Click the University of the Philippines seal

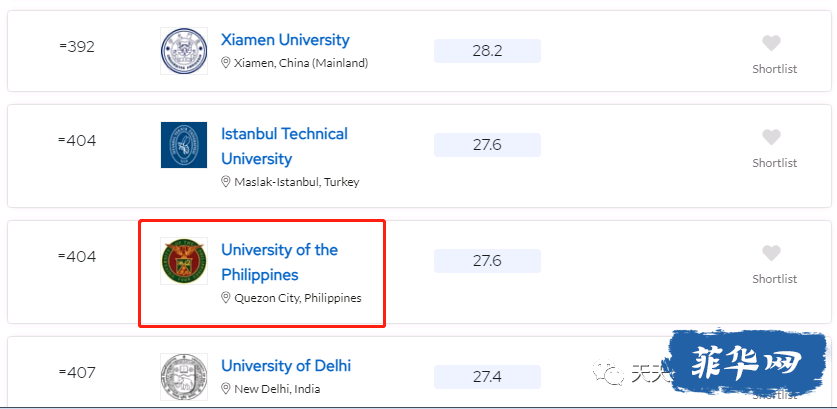(184, 261)
